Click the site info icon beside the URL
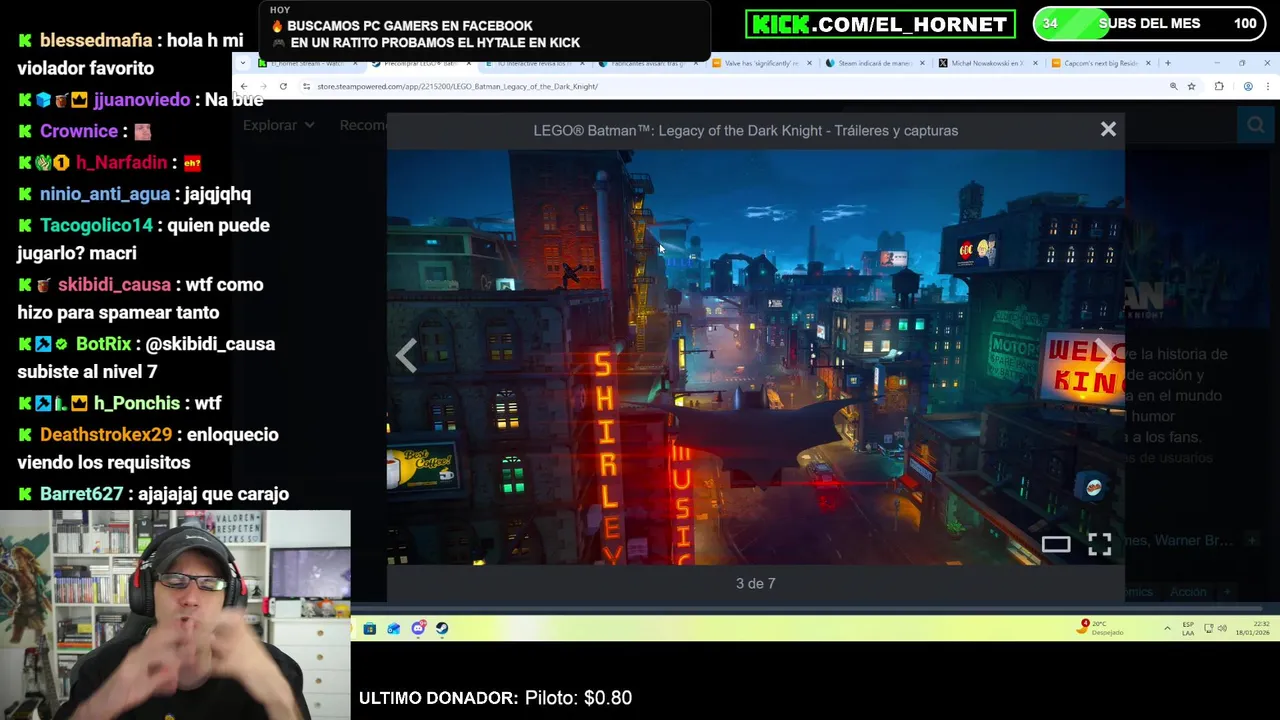 coord(306,86)
